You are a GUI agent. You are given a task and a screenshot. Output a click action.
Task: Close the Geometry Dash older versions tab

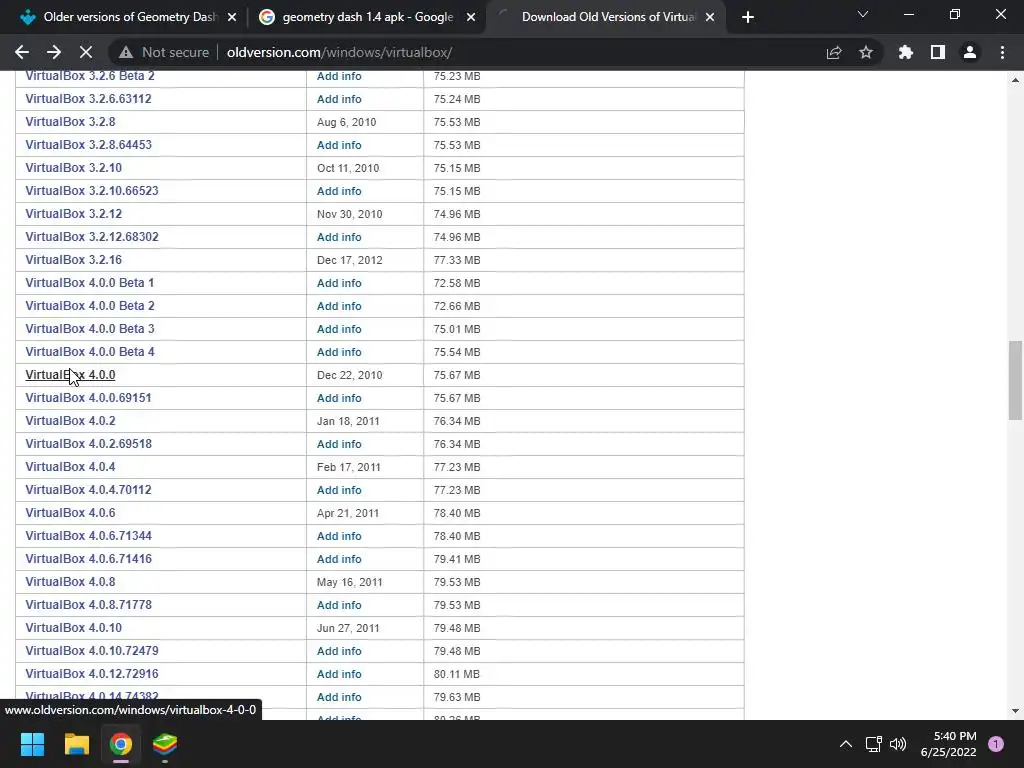tap(232, 17)
